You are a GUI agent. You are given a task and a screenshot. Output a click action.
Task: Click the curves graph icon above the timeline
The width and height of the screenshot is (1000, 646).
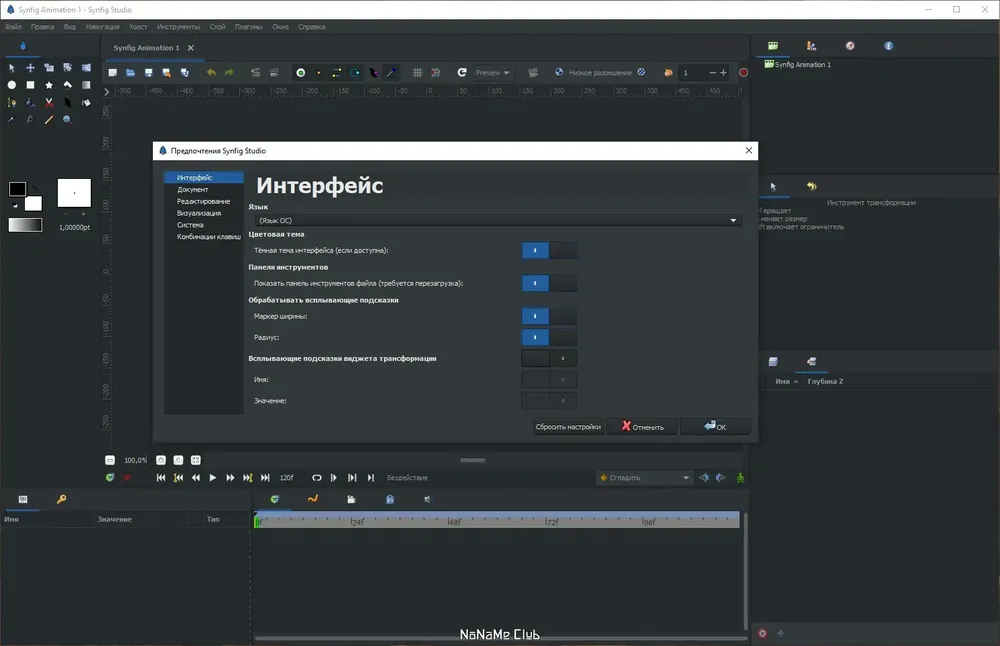pos(312,499)
